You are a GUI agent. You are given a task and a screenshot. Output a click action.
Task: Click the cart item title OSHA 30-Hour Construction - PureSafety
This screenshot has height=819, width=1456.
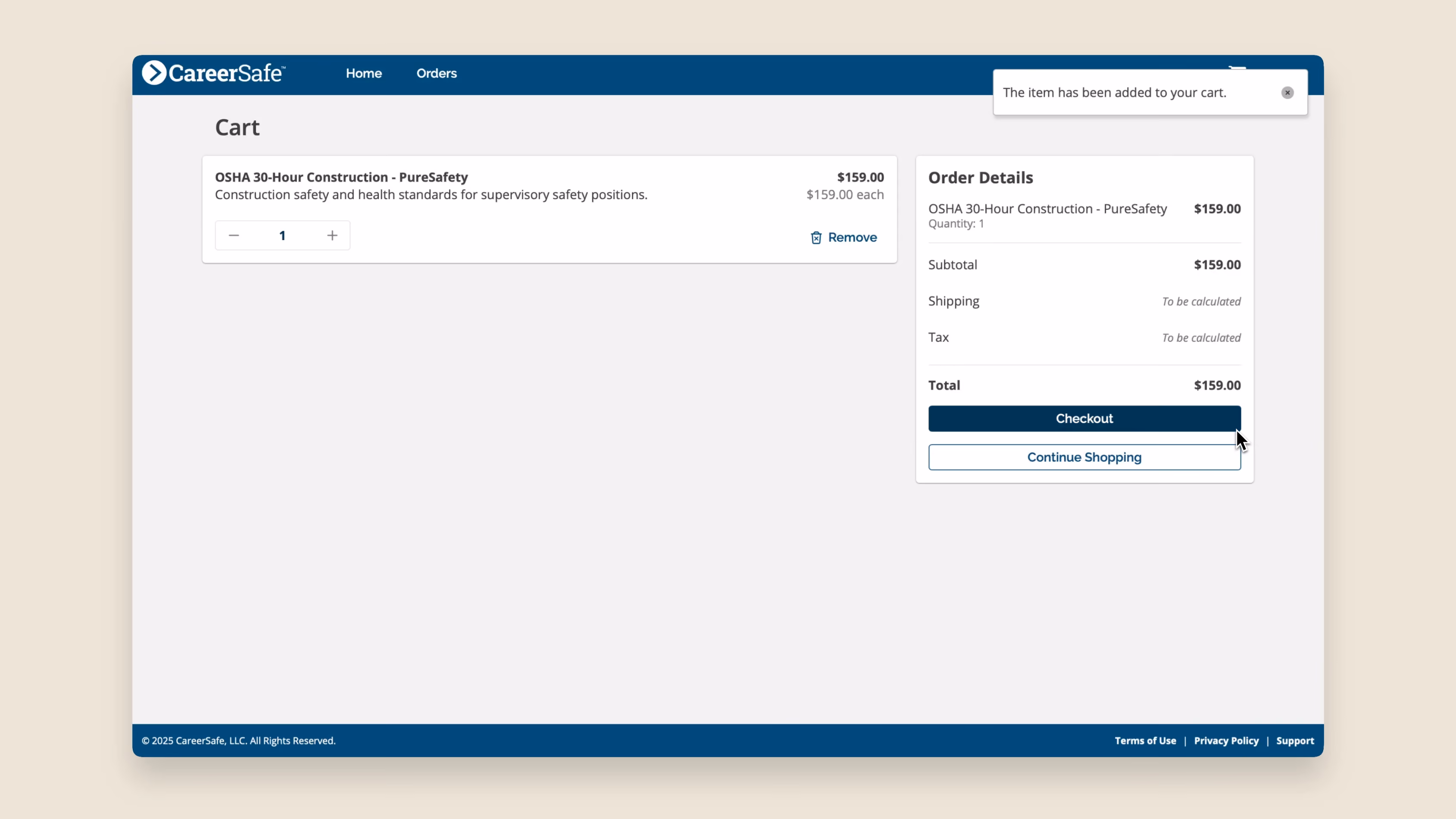[341, 177]
